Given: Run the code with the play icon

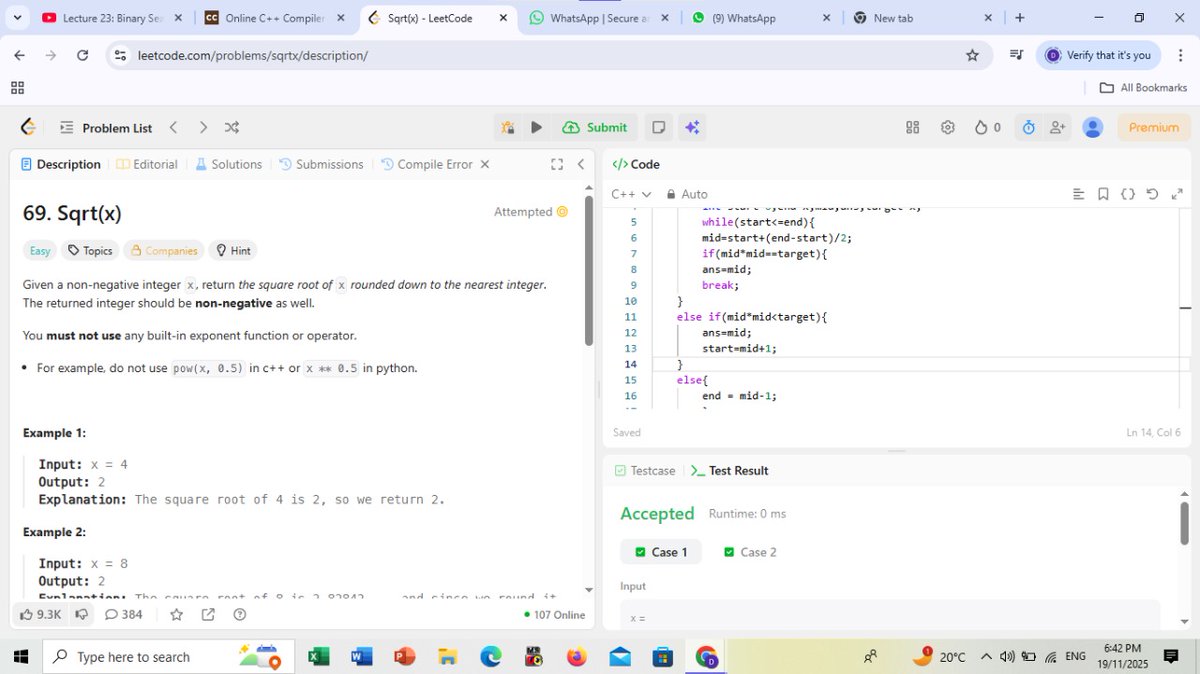Looking at the screenshot, I should coord(537,127).
